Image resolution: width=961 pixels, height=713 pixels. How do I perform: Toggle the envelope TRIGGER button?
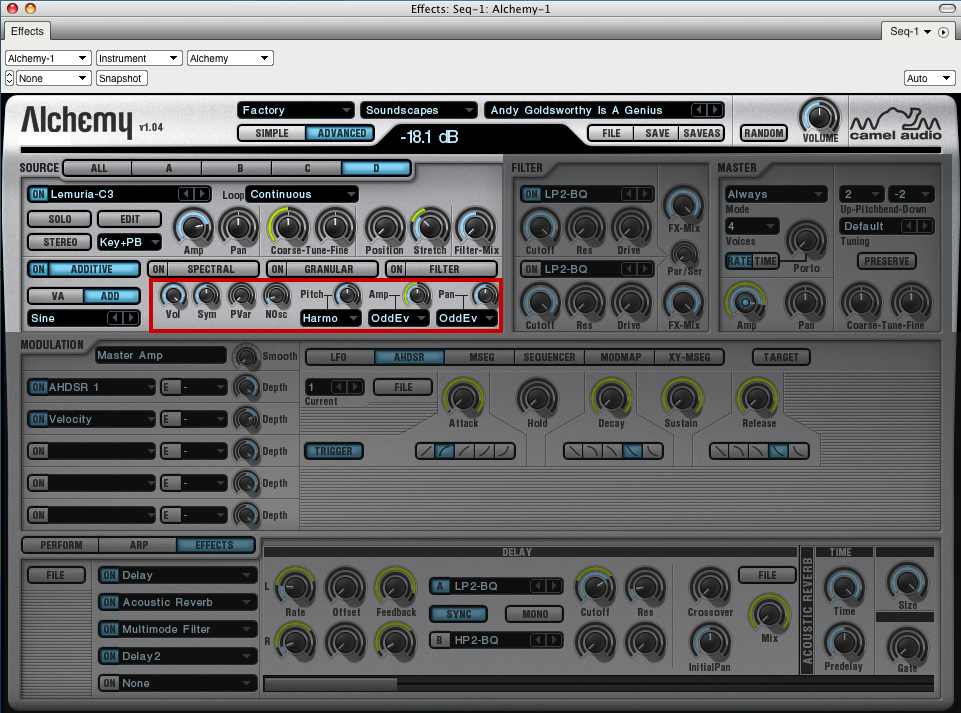click(x=333, y=451)
